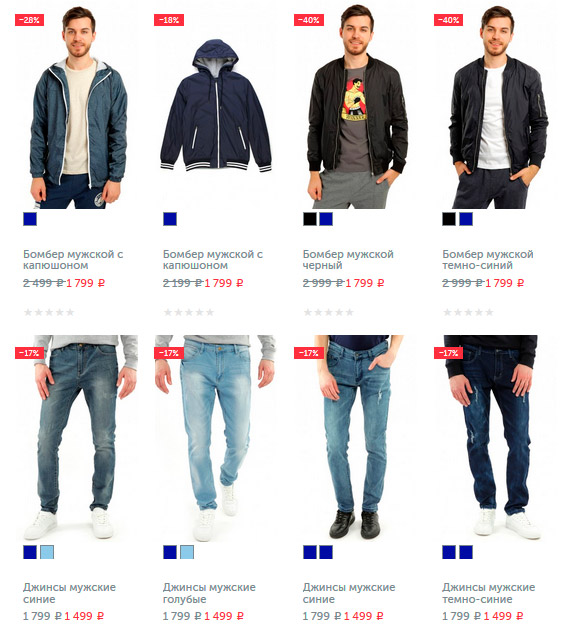Choose dark blue swatch under first Джинсы мужские синие
The width and height of the screenshot is (568, 639).
(x=30, y=552)
